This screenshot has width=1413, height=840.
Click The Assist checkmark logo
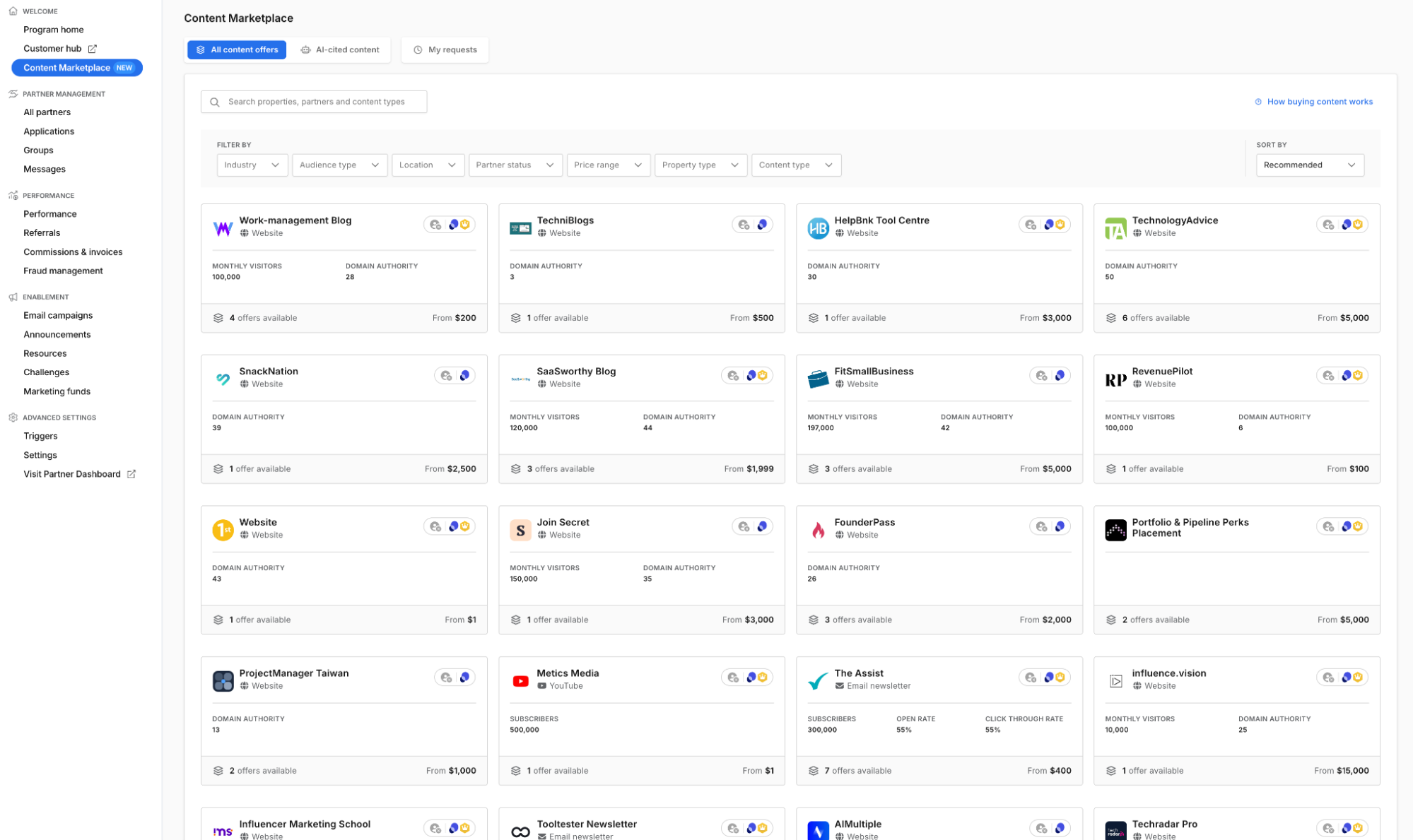(818, 681)
